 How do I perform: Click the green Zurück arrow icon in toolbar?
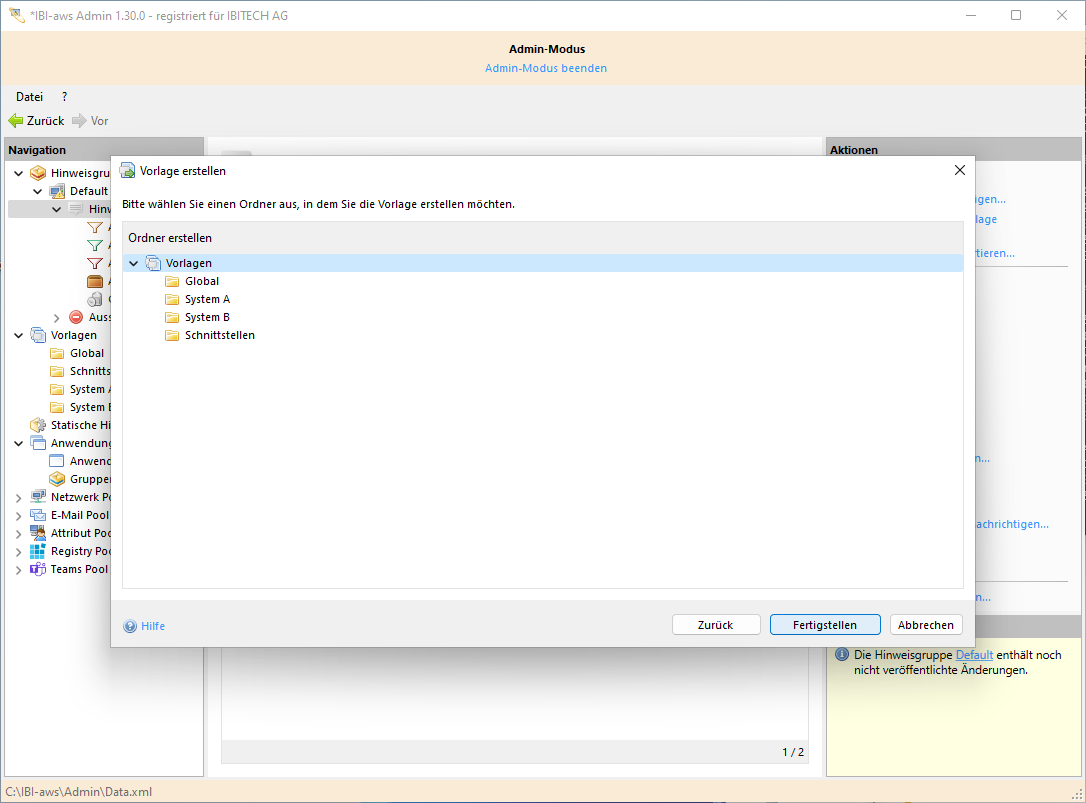tap(16, 121)
